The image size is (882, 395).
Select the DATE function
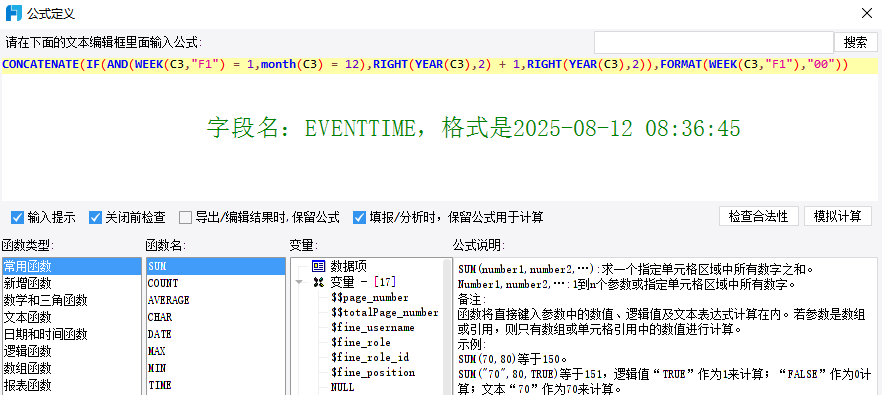215,334
